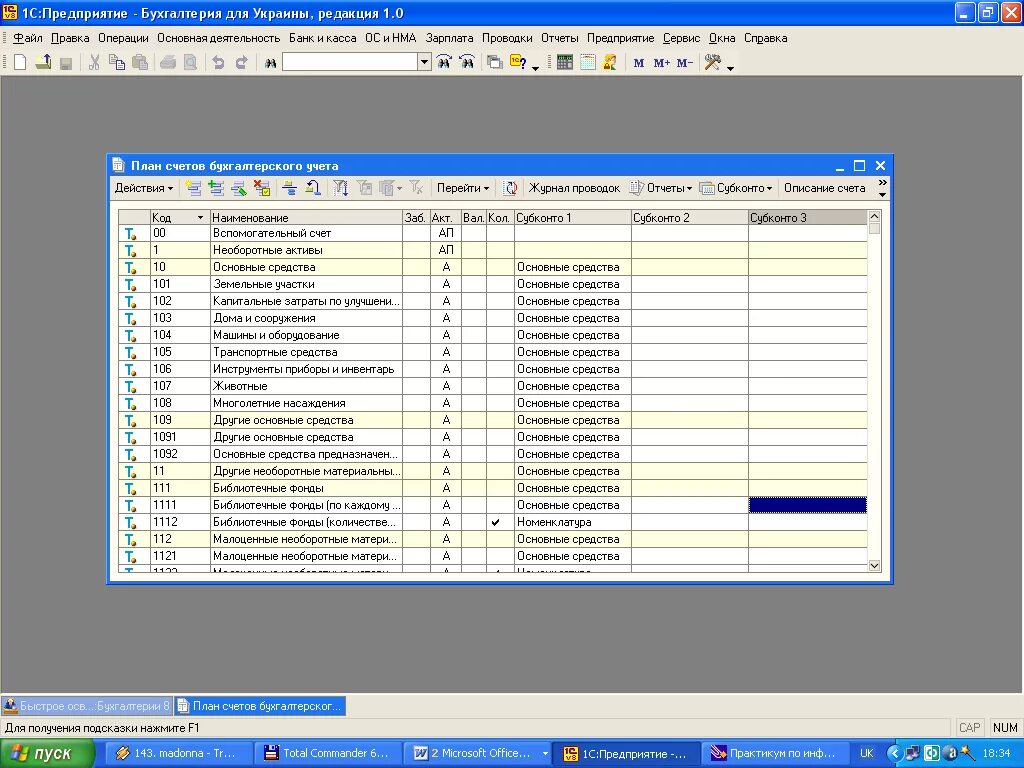Screen dimensions: 1024x768
Task: Expand the Отчеты dropdown in account window
Action: (x=660, y=188)
